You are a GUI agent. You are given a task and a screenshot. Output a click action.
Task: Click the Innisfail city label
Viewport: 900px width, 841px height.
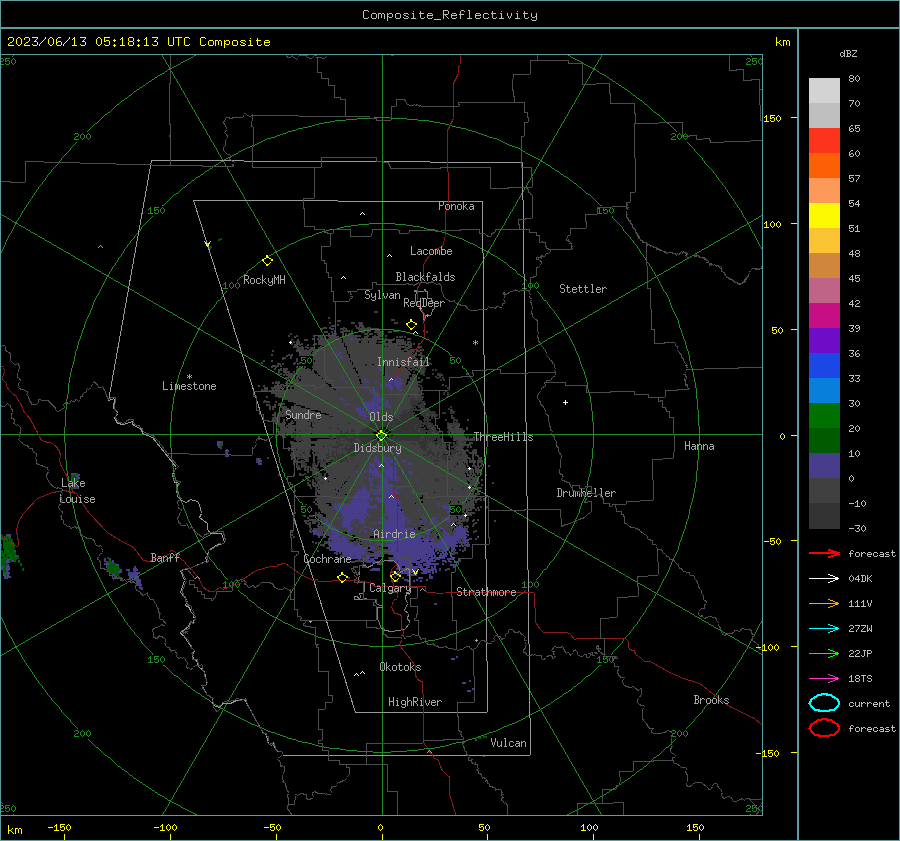[x=403, y=362]
